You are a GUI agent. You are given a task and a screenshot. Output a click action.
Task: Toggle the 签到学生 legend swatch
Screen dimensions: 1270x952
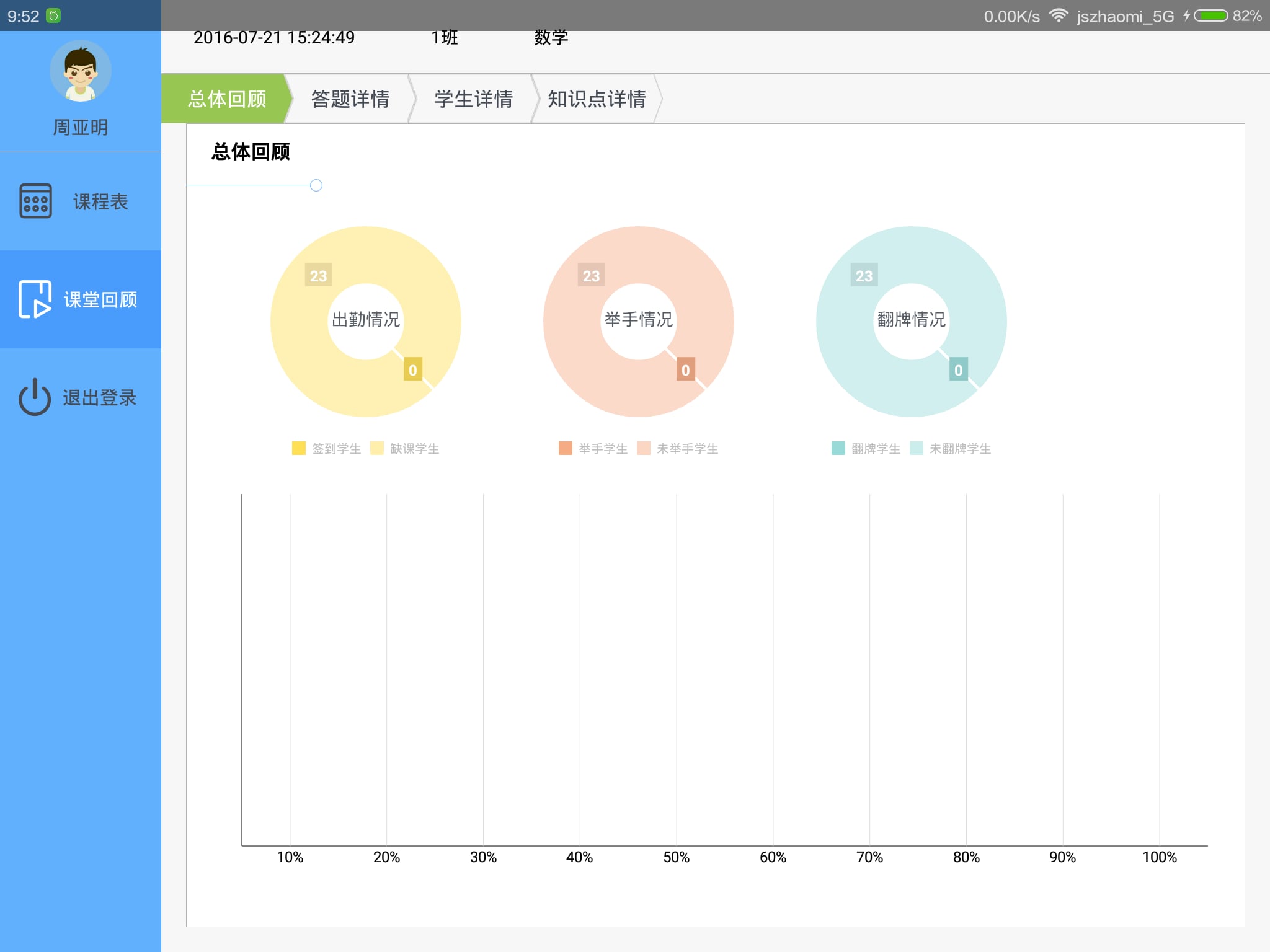[299, 448]
